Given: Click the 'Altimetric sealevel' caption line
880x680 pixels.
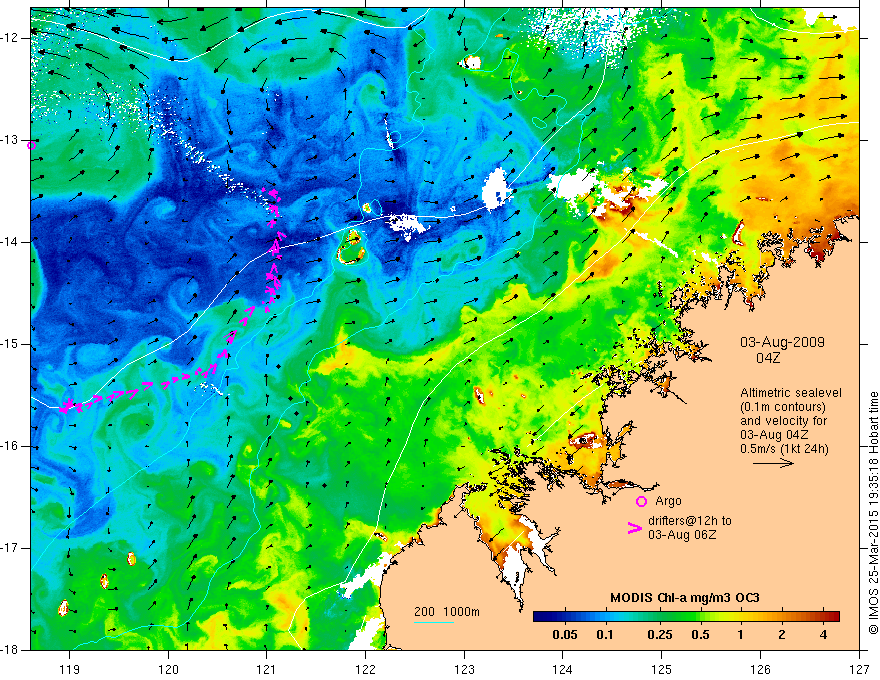Looking at the screenshot, I should click(791, 393).
